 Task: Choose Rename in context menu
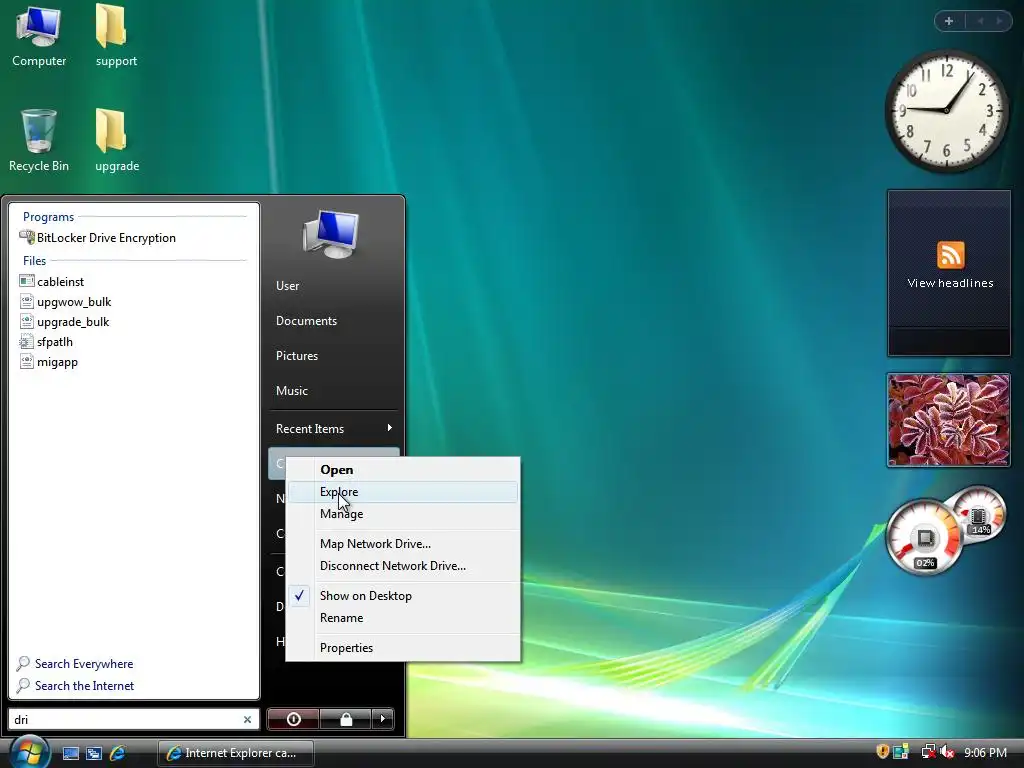coord(403,618)
